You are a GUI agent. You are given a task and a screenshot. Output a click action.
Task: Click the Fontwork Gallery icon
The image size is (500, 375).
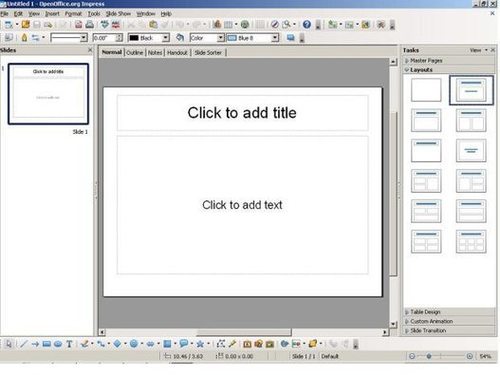(x=247, y=344)
